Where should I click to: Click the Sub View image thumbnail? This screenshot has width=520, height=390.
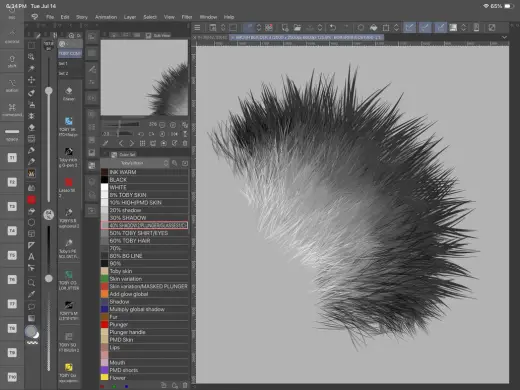pyautogui.click(x=144, y=78)
